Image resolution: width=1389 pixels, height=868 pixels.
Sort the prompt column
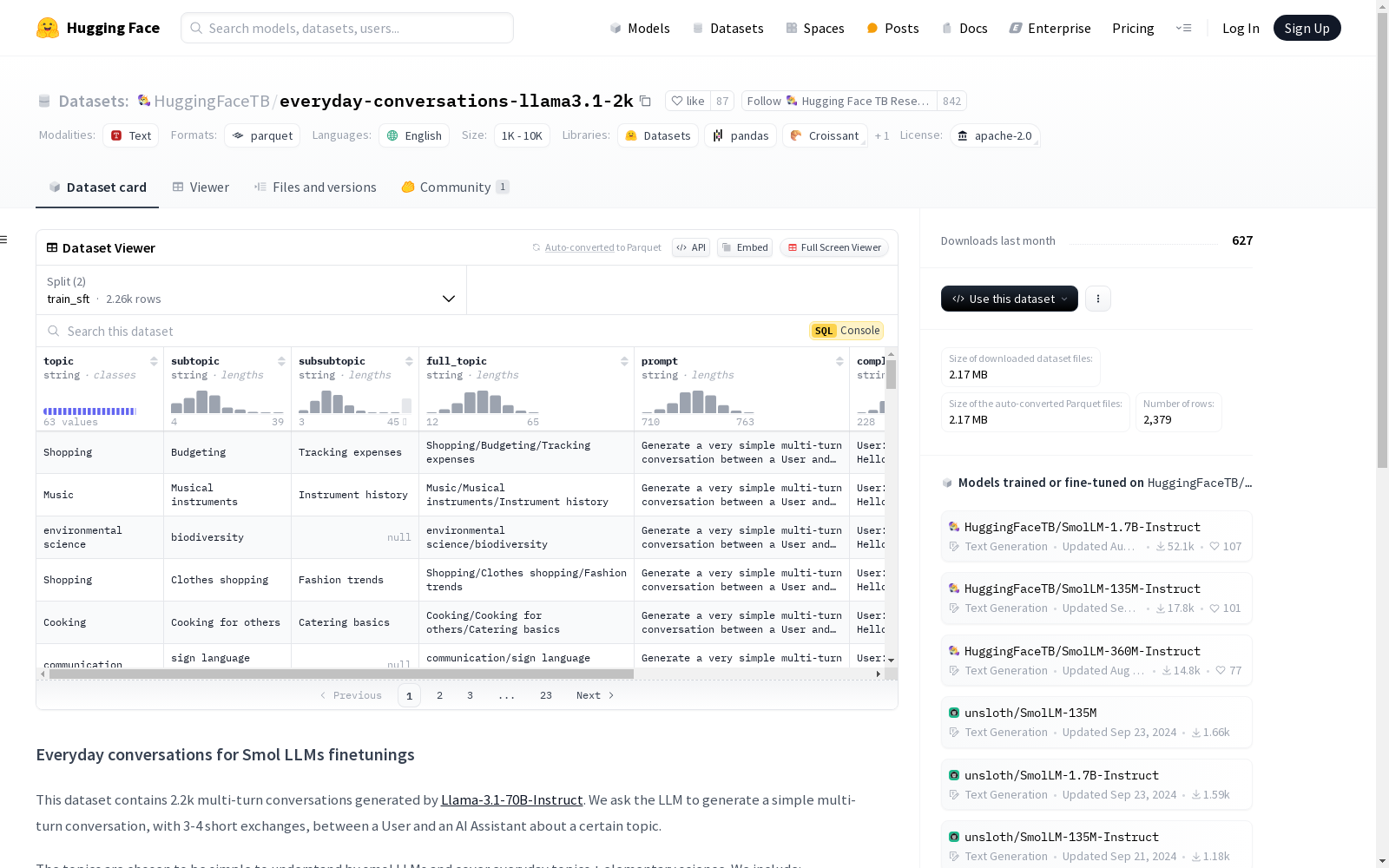coord(839,361)
